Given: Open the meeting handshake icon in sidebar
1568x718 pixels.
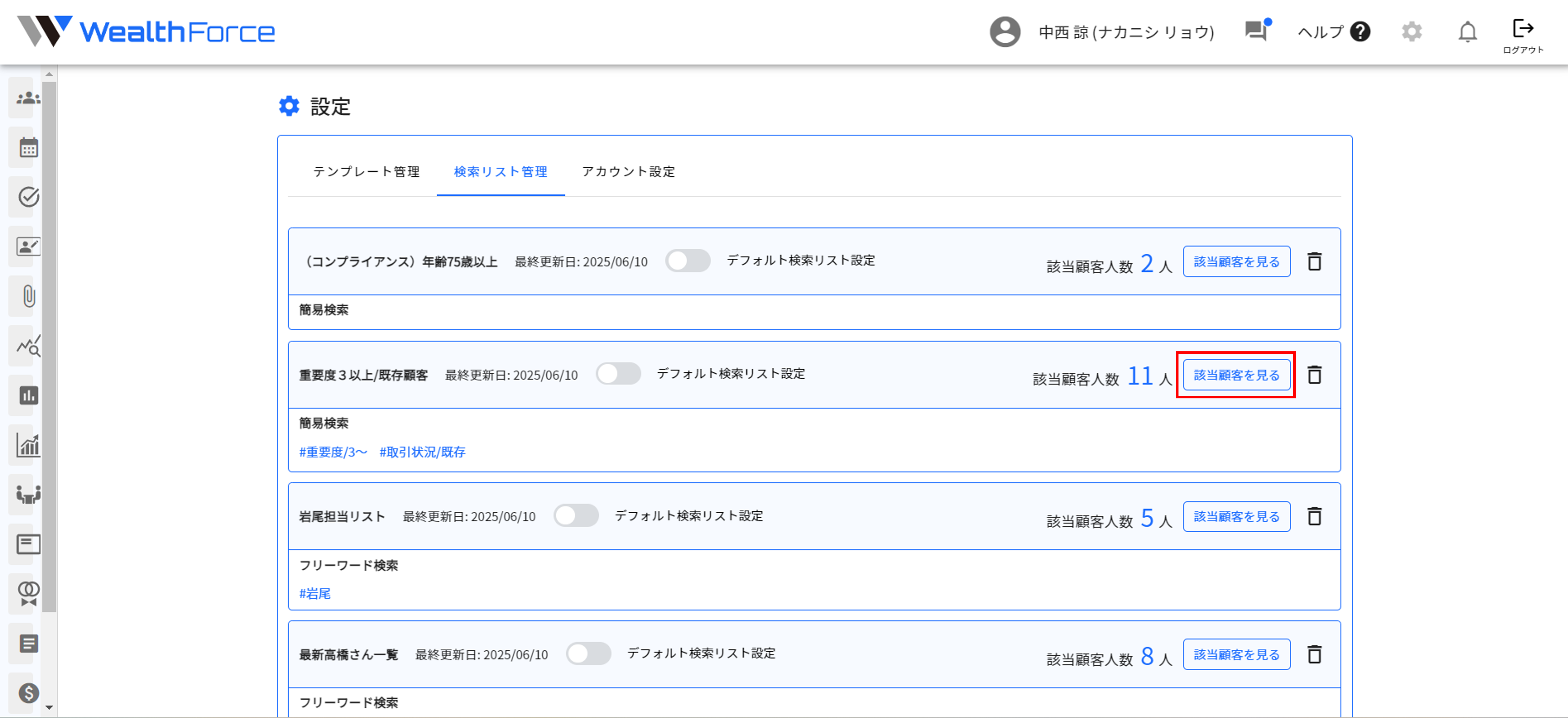Looking at the screenshot, I should point(28,495).
